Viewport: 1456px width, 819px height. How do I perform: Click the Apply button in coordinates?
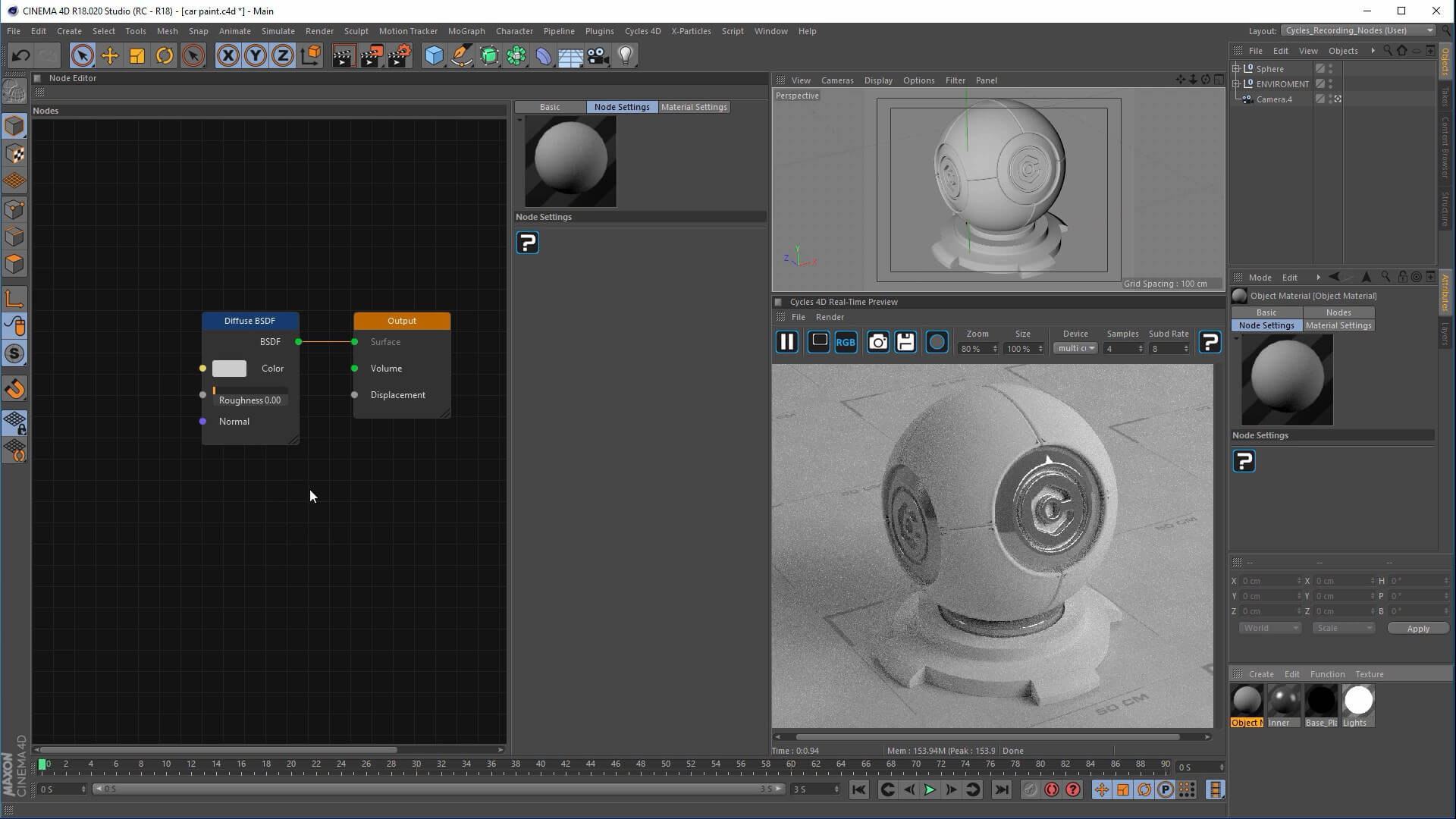point(1417,629)
